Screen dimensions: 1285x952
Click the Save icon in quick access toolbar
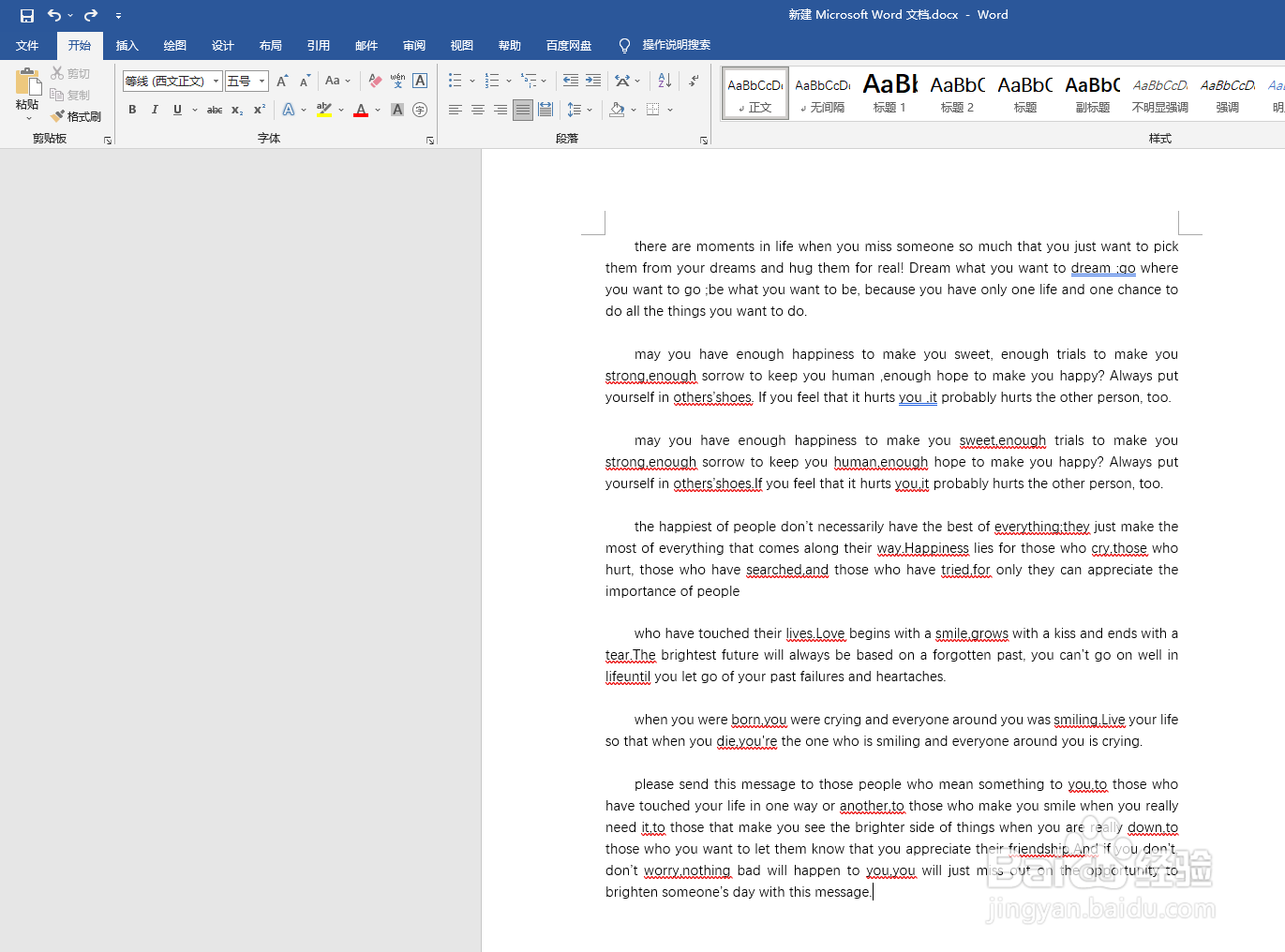point(27,15)
